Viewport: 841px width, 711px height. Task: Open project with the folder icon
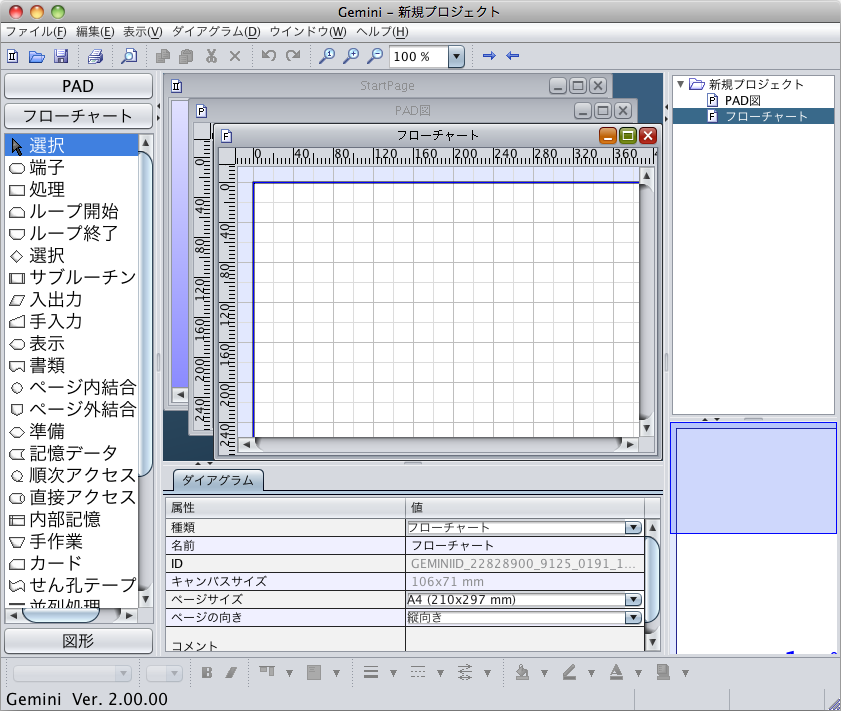(x=36, y=56)
